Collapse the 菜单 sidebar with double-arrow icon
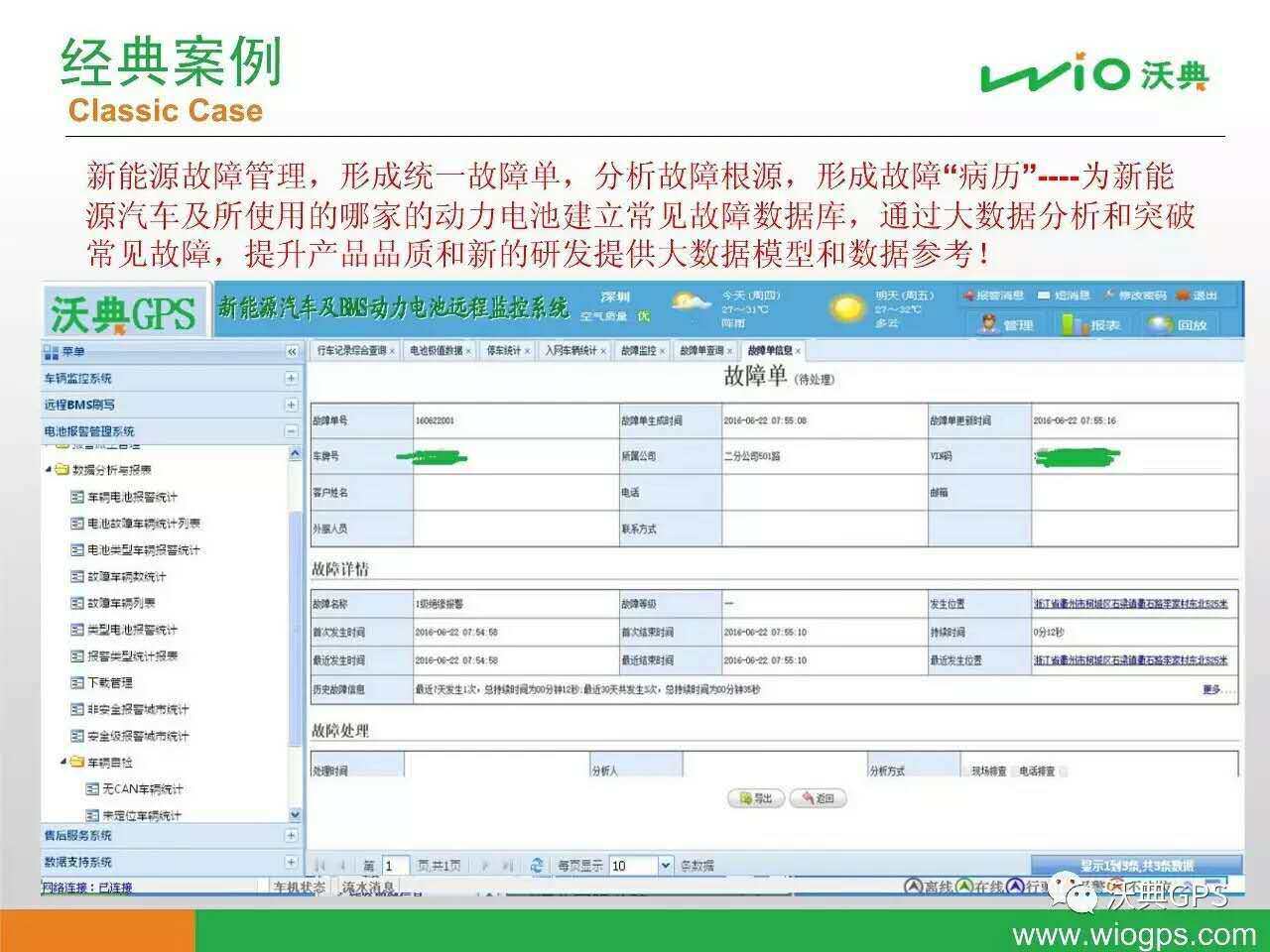Image resolution: width=1270 pixels, height=952 pixels. pyautogui.click(x=292, y=352)
